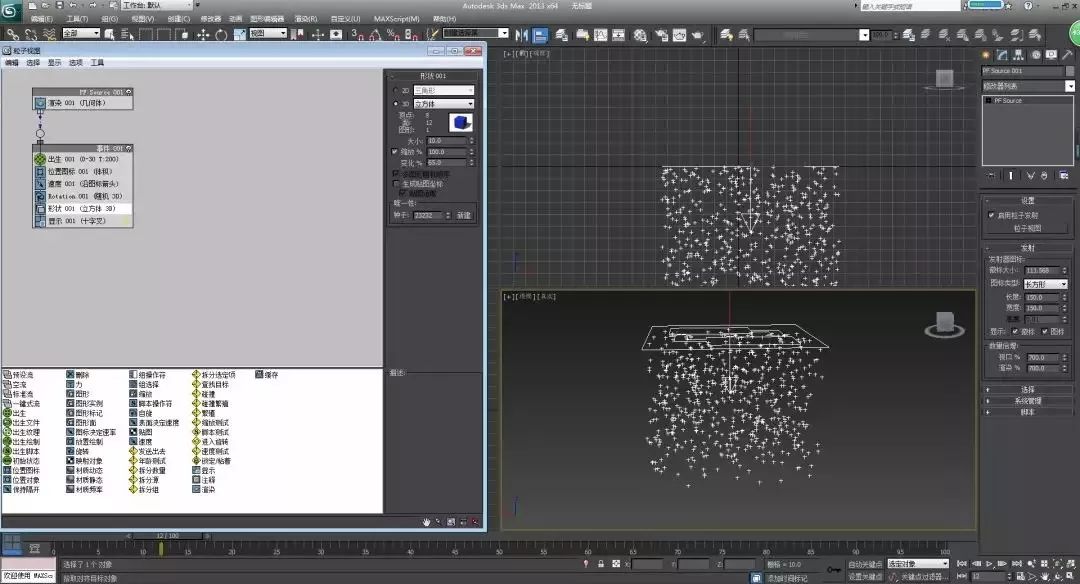Open 显示 menu in Particle View
Image resolution: width=1080 pixels, height=584 pixels.
tap(54, 63)
